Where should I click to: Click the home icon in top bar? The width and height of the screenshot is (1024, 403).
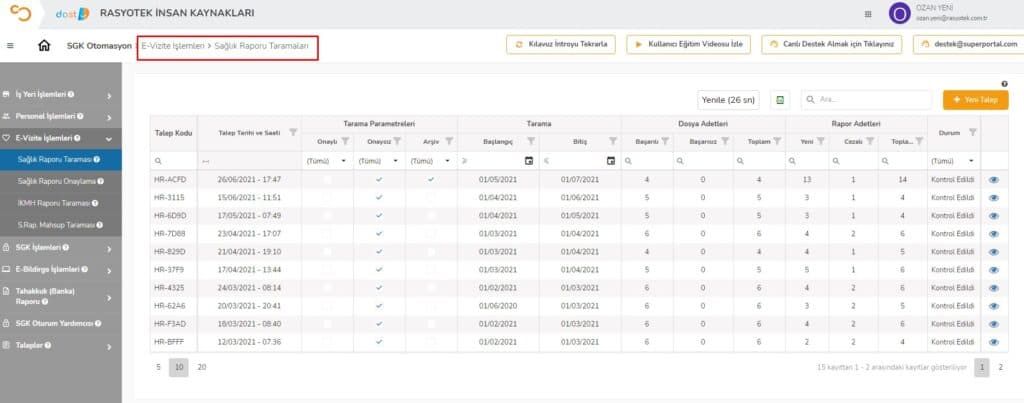pyautogui.click(x=43, y=45)
